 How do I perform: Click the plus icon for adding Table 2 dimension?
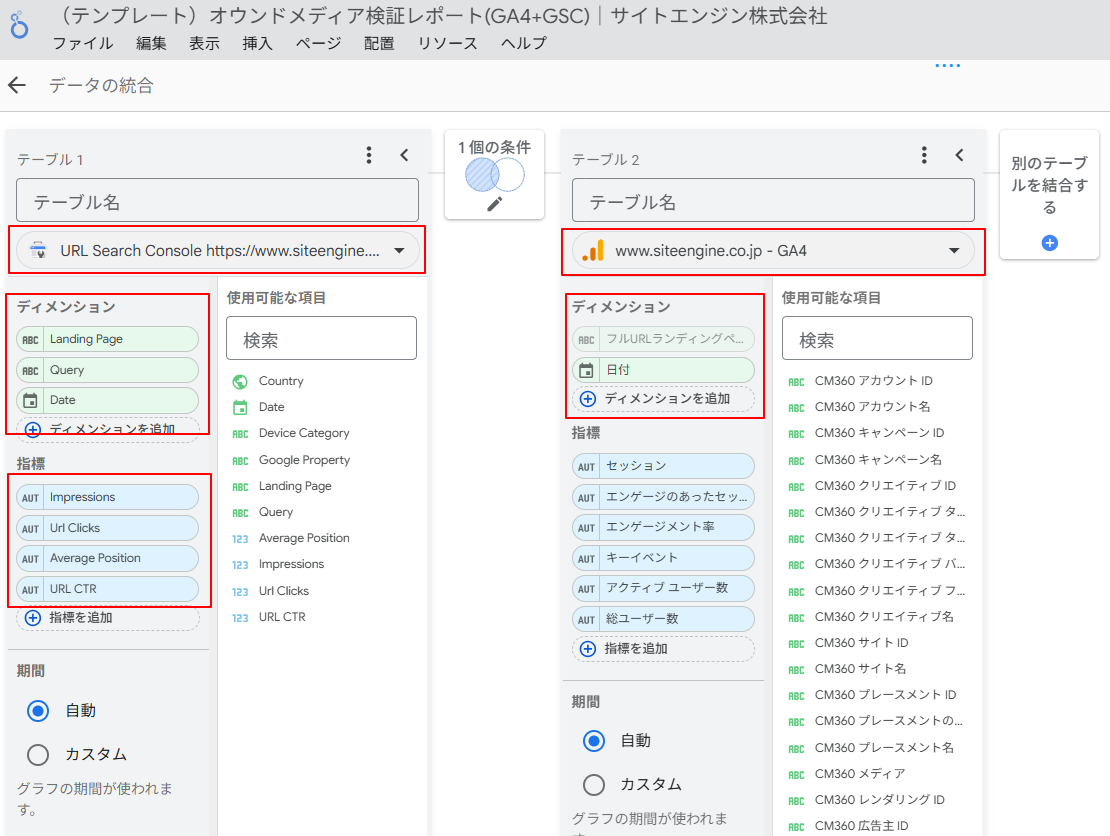point(588,399)
